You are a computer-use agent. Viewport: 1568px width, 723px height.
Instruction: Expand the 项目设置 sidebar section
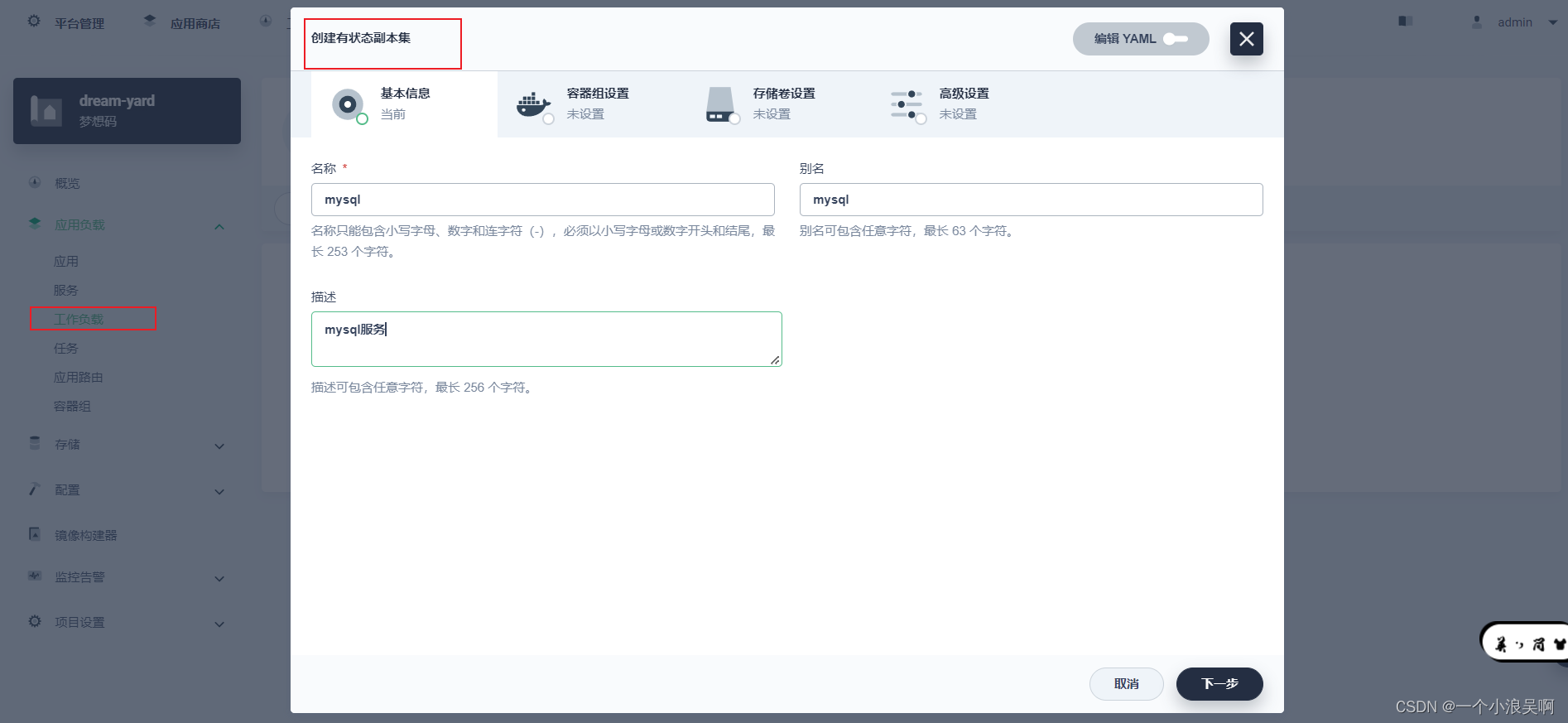pos(219,624)
